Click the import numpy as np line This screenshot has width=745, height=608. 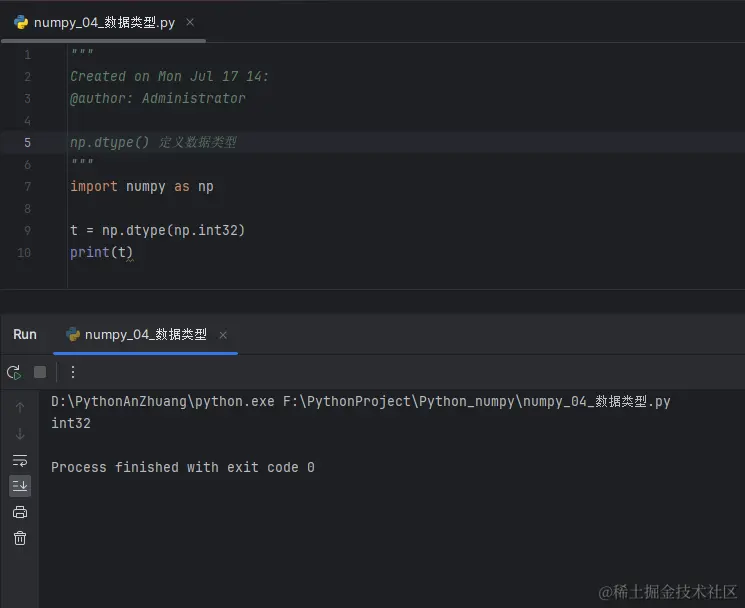tap(142, 187)
